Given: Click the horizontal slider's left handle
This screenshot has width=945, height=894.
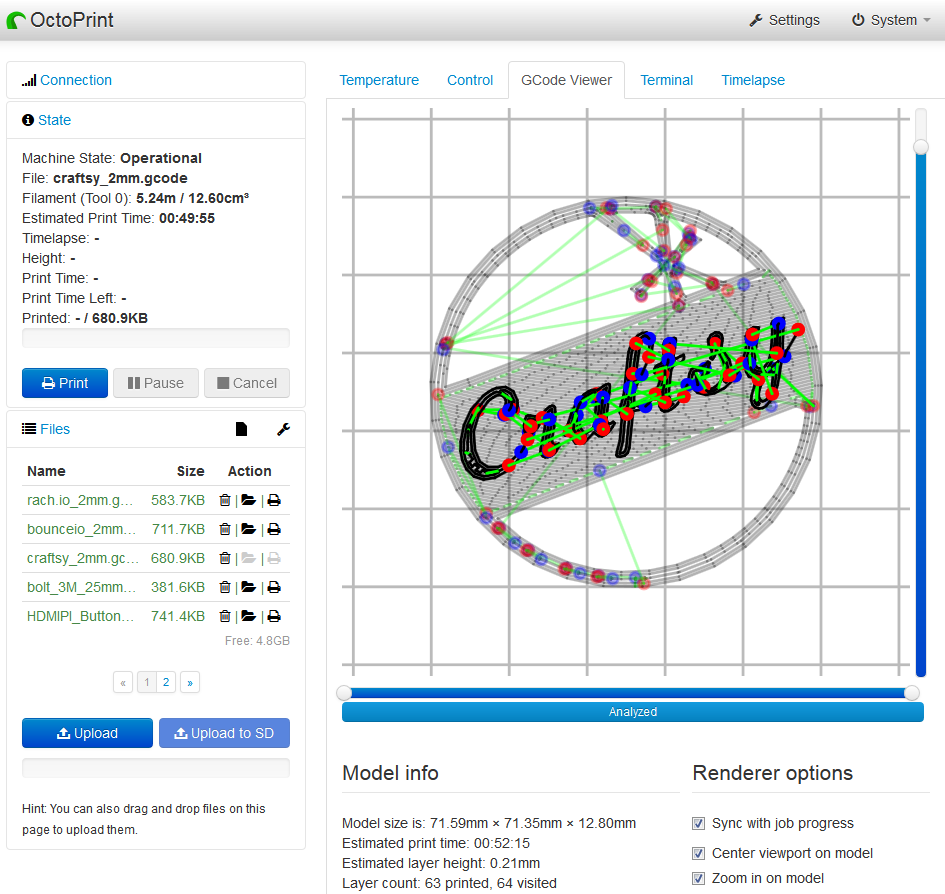Looking at the screenshot, I should 344,693.
